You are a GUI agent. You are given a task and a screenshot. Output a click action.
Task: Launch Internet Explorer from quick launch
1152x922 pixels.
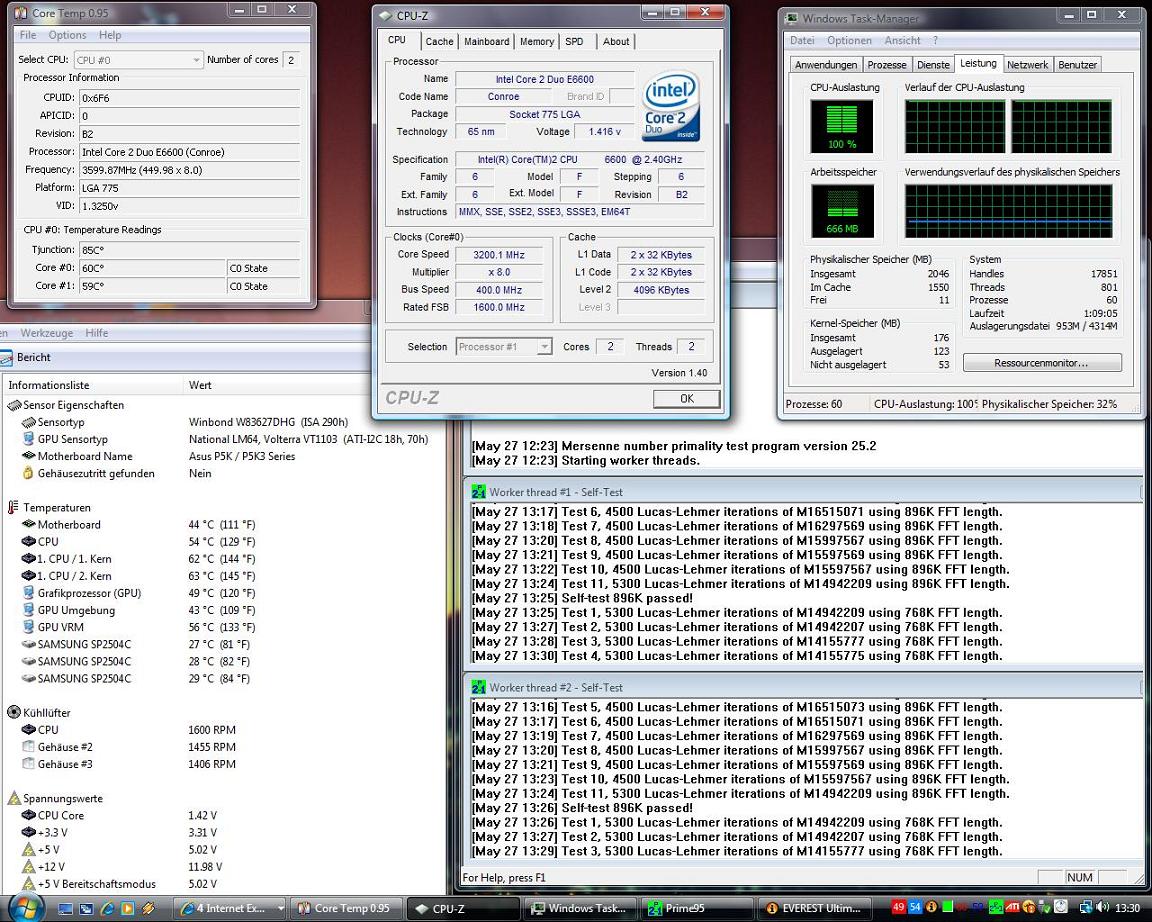[x=107, y=909]
